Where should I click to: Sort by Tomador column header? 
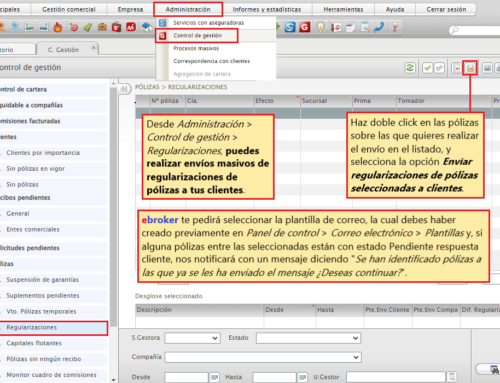(444, 101)
